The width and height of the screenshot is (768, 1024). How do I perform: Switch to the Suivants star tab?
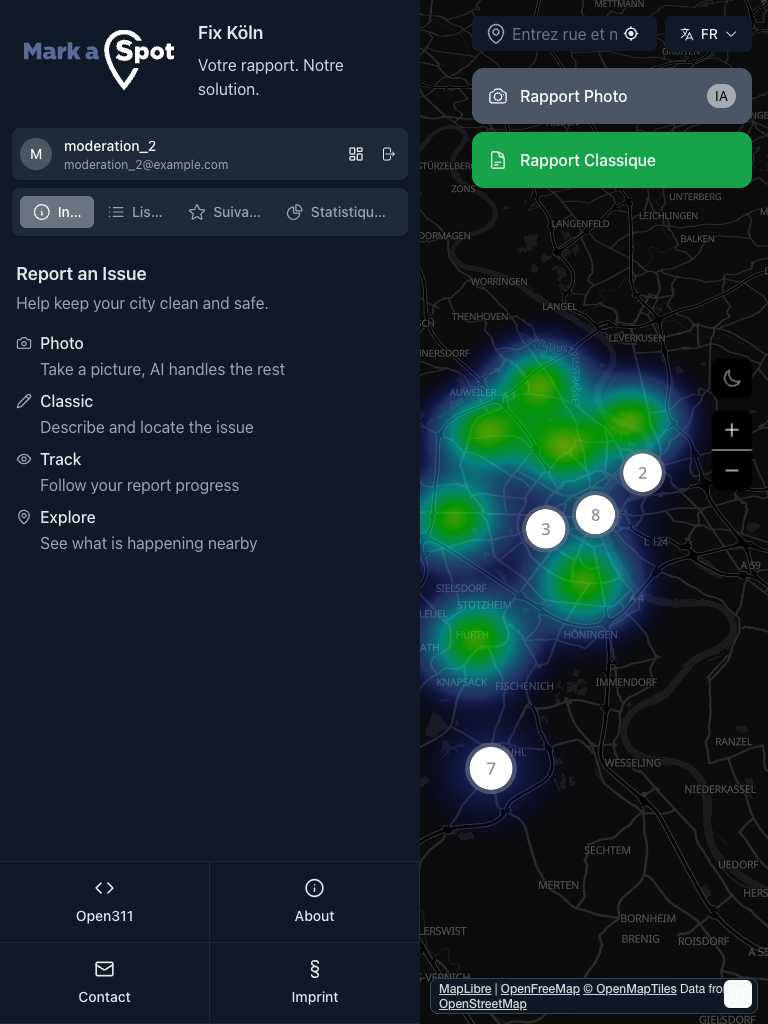[225, 212]
